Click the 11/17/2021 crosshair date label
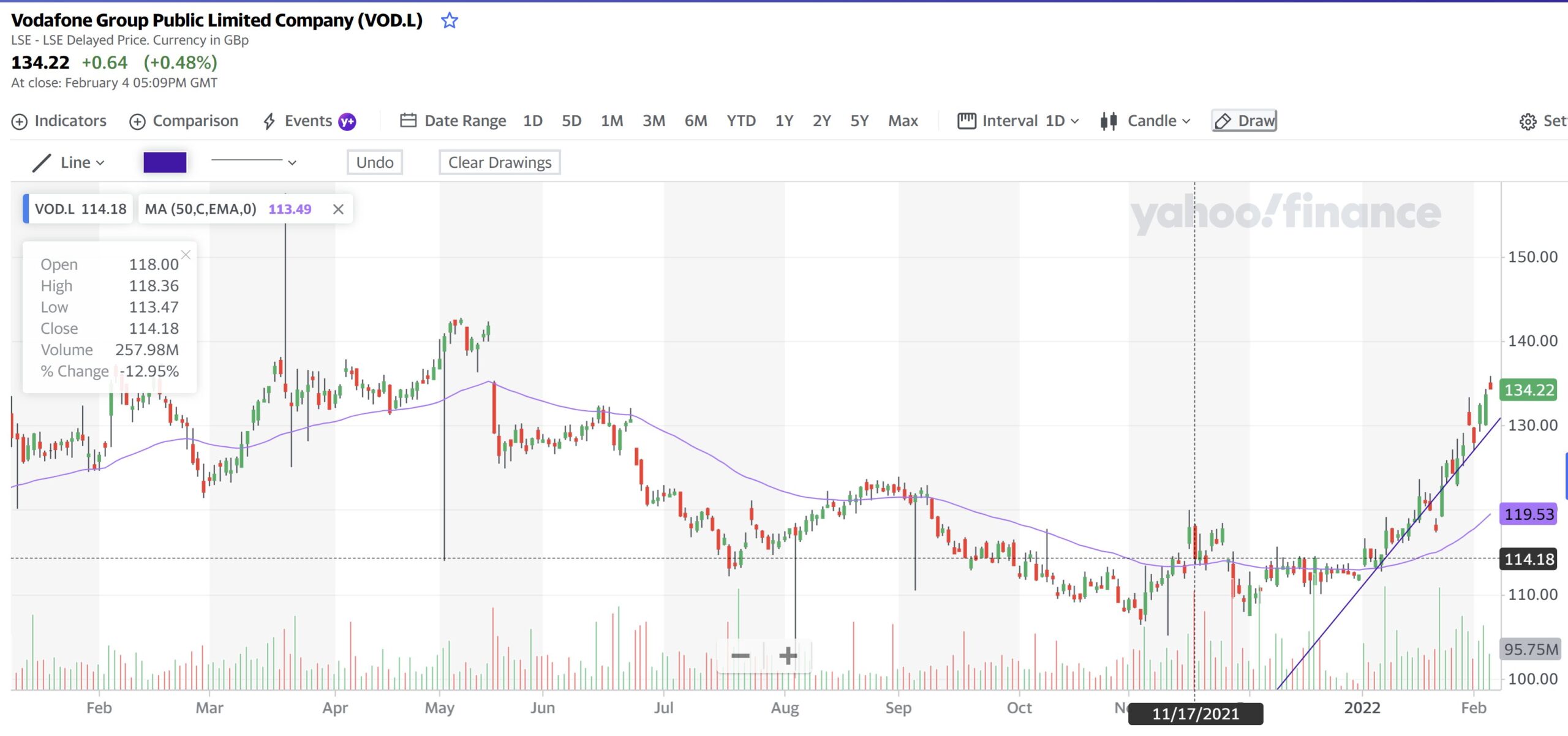The width and height of the screenshot is (1568, 736). coord(1196,713)
